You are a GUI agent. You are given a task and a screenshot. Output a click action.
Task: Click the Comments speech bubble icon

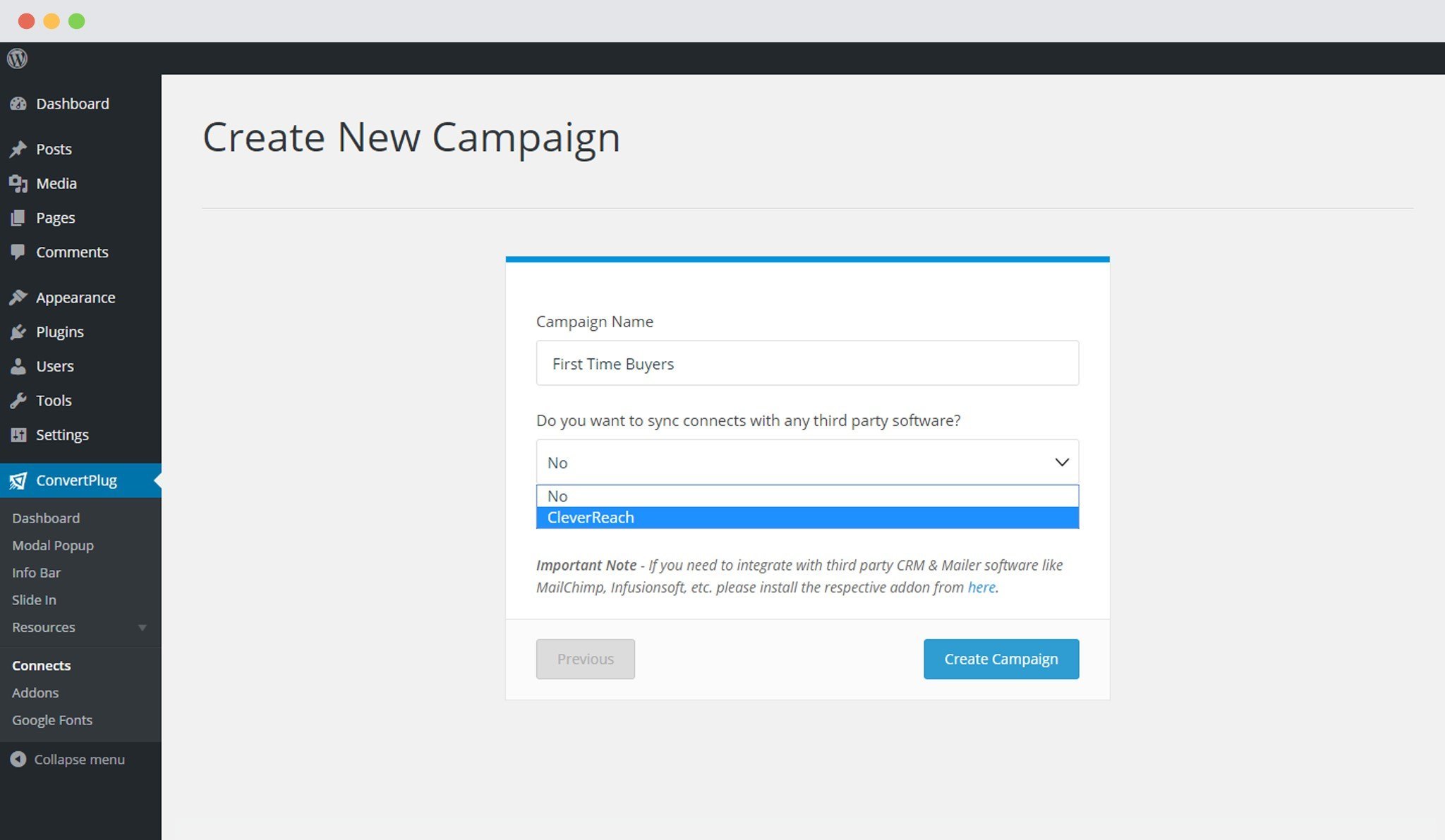tap(18, 252)
